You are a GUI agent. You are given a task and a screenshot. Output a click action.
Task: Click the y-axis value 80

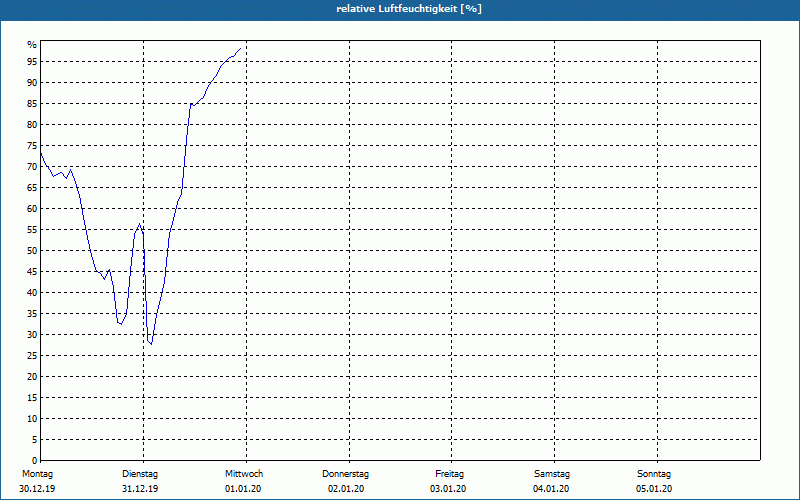tap(32, 124)
